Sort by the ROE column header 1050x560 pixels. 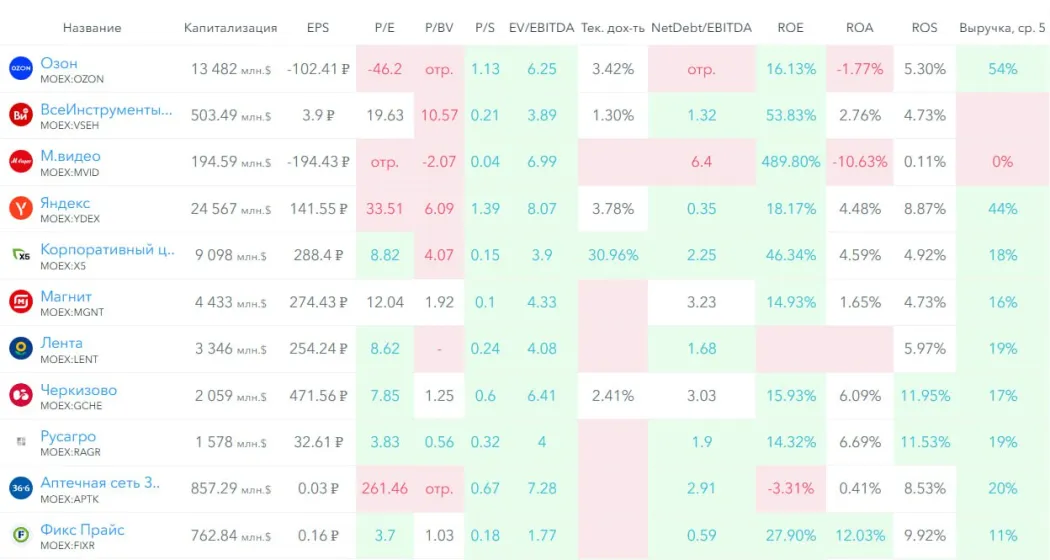pos(790,28)
